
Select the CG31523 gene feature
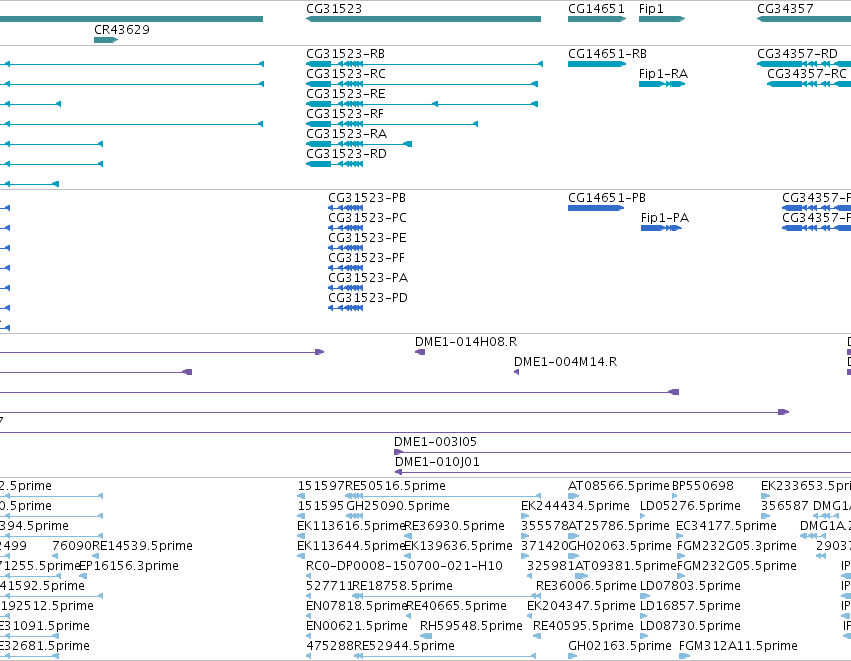tap(423, 19)
